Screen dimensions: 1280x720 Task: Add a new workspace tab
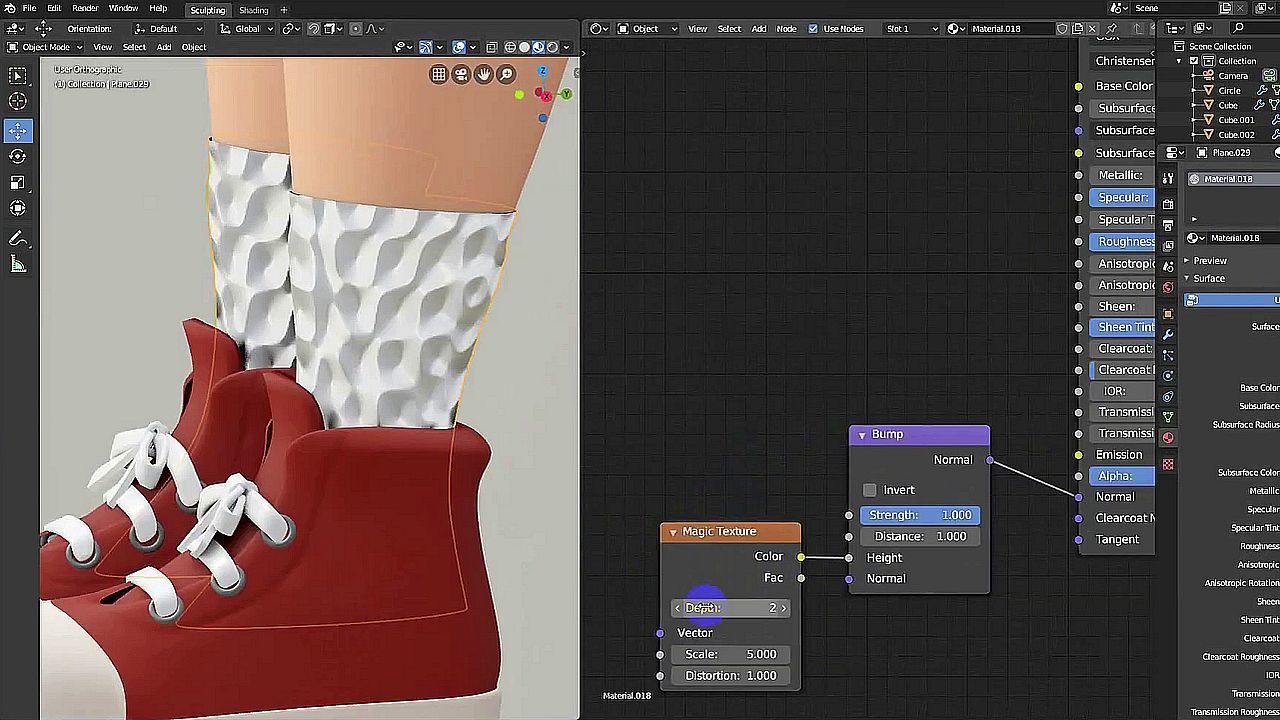pyautogui.click(x=284, y=10)
